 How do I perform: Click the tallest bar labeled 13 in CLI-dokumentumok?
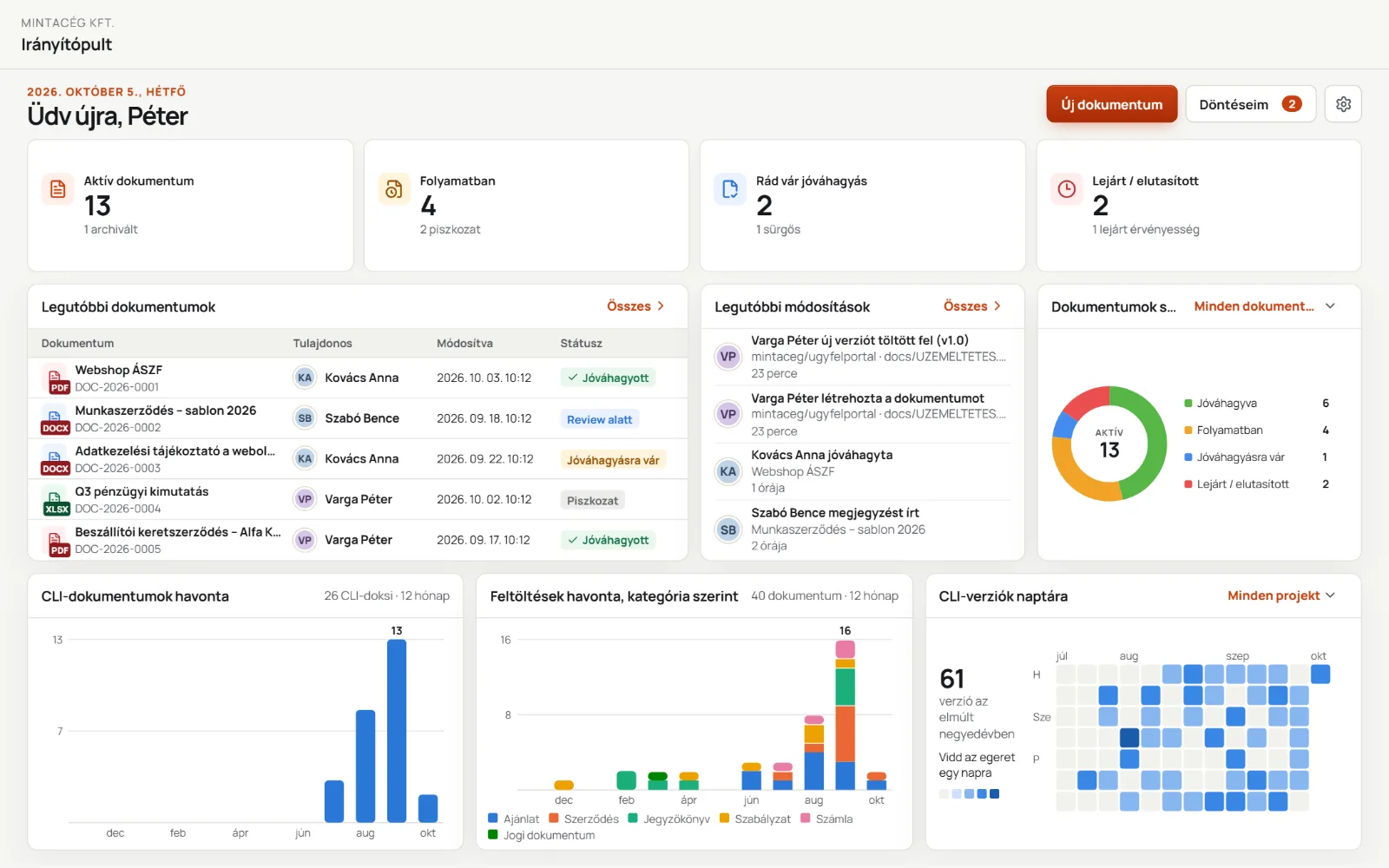(397, 730)
